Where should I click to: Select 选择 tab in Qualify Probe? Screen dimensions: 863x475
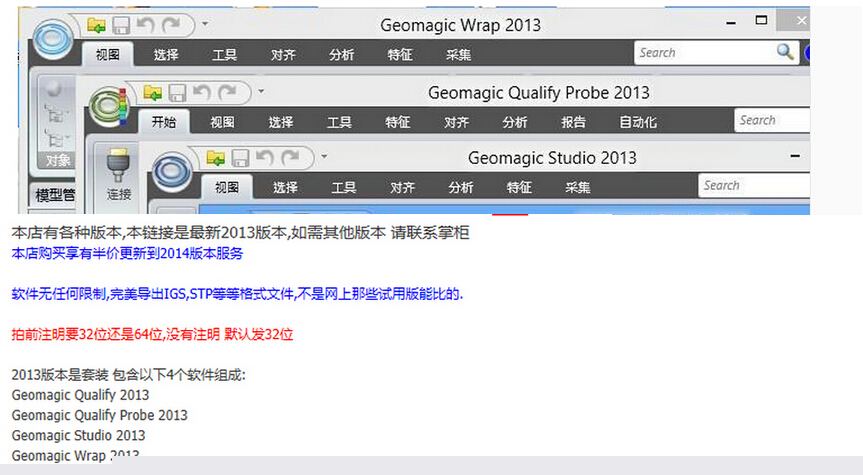281,122
